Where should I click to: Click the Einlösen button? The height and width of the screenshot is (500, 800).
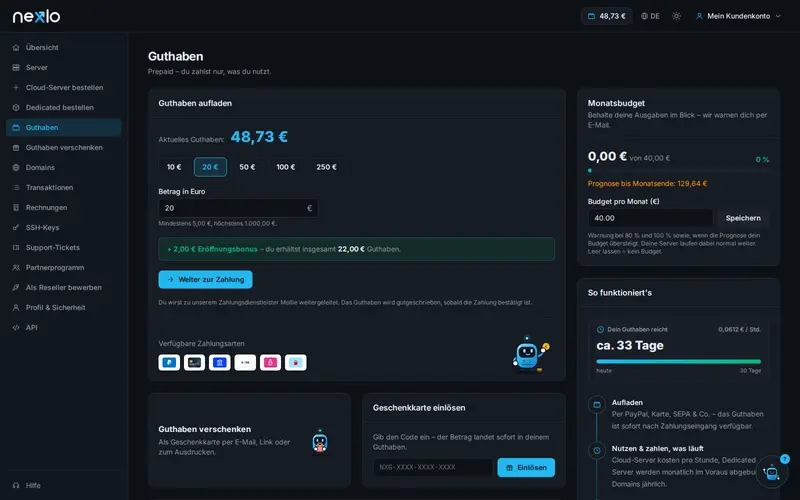click(x=526, y=467)
